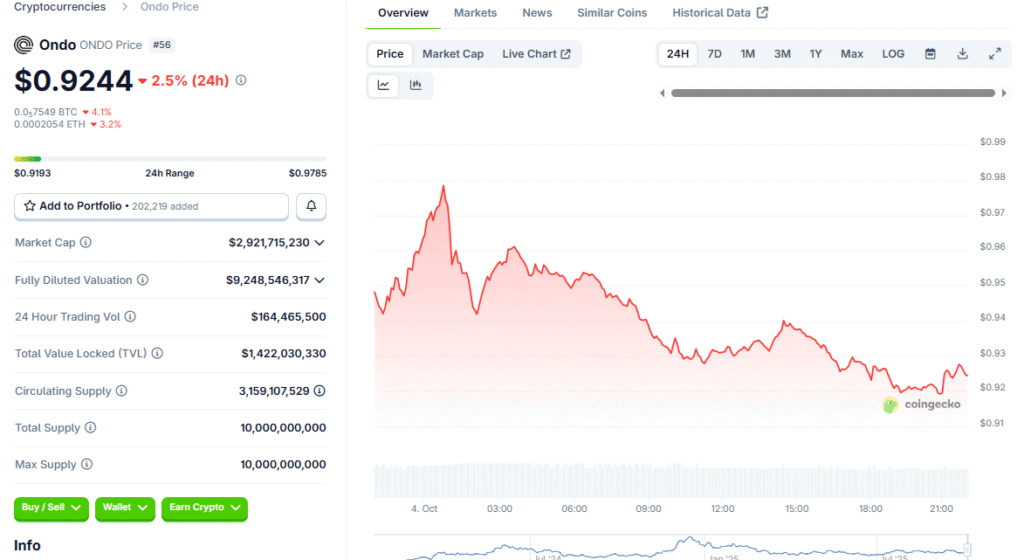The height and width of the screenshot is (560, 1024).
Task: Click Total Value Locked info icon
Action: click(x=157, y=354)
